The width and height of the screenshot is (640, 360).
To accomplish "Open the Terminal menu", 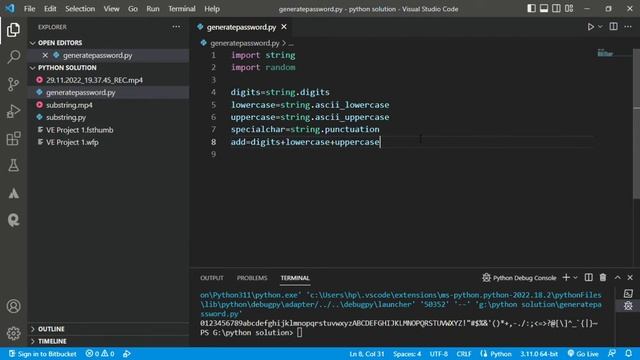I will [182, 9].
